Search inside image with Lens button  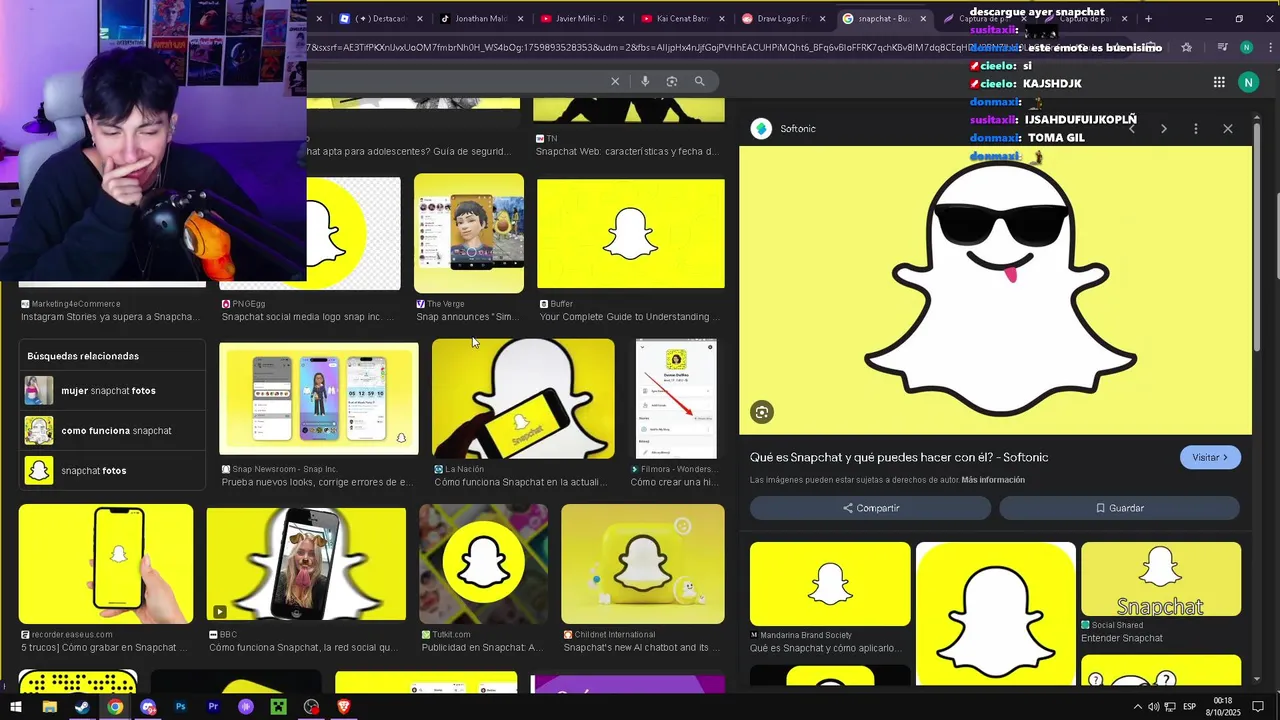click(x=762, y=412)
